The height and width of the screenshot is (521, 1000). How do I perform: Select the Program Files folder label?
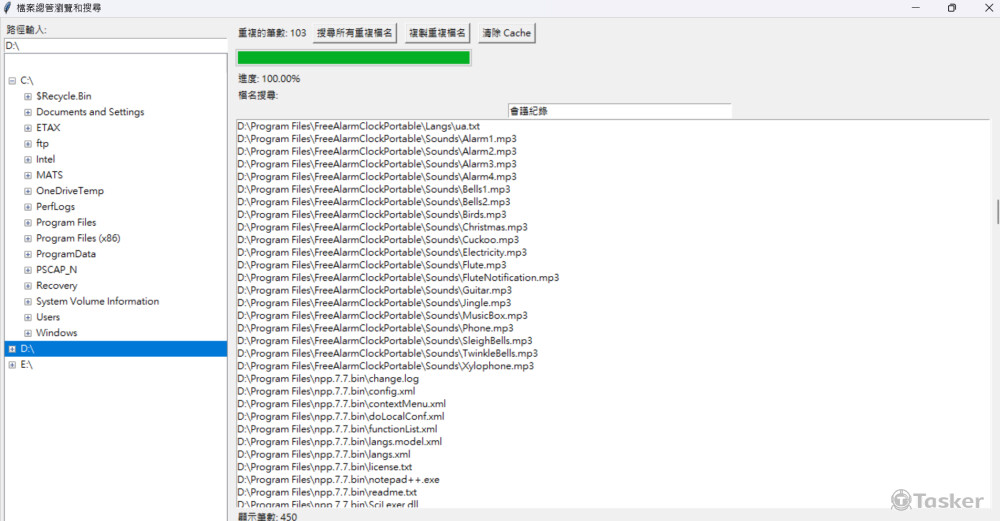click(66, 223)
